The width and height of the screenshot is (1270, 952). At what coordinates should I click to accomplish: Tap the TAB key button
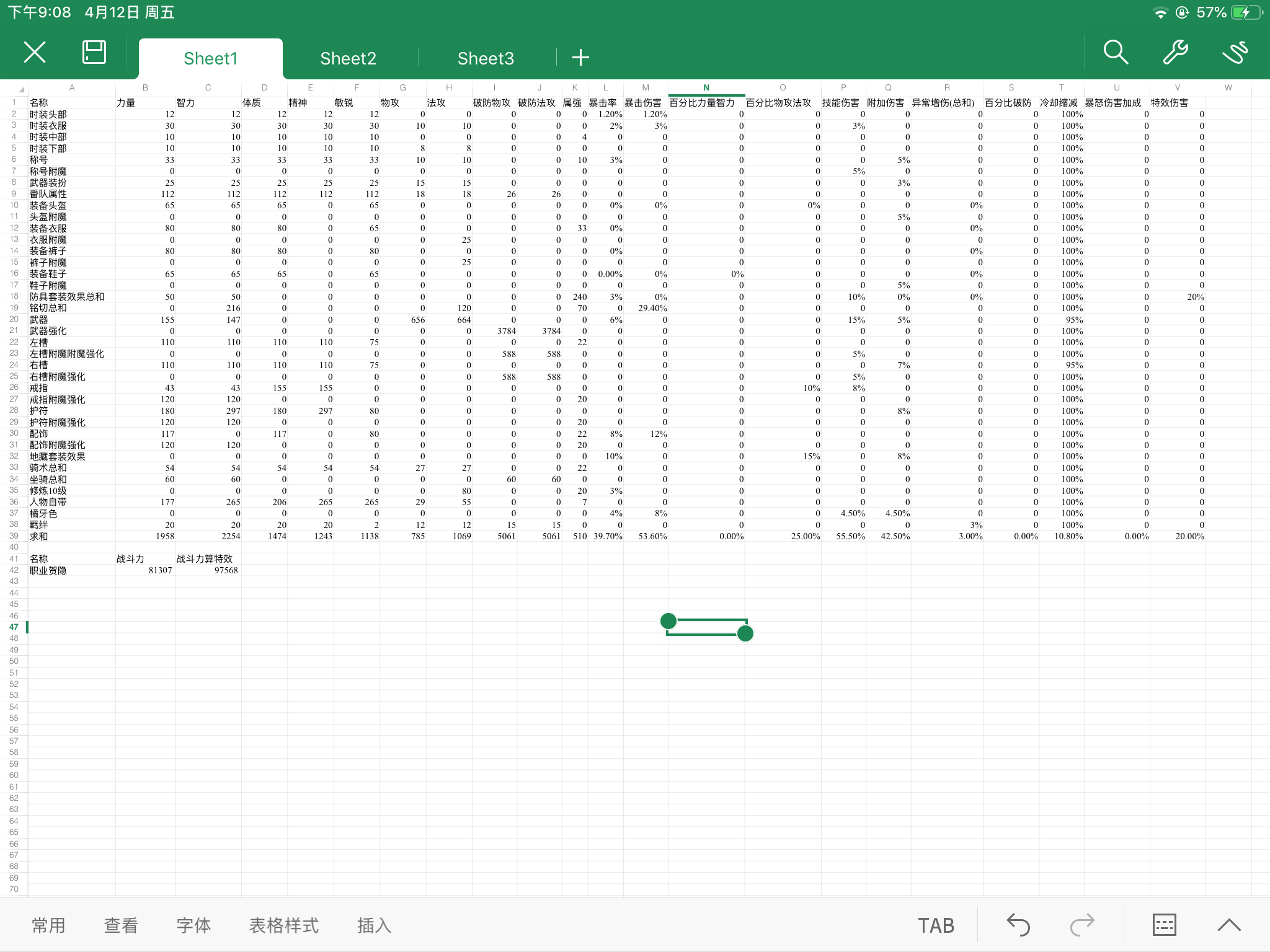tap(936, 925)
